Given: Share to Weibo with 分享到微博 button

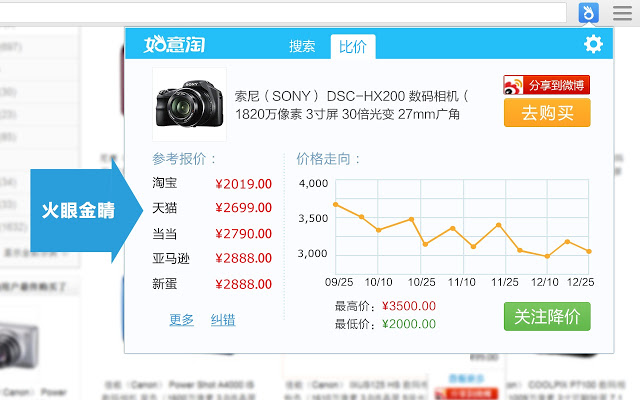Looking at the screenshot, I should coord(547,85).
